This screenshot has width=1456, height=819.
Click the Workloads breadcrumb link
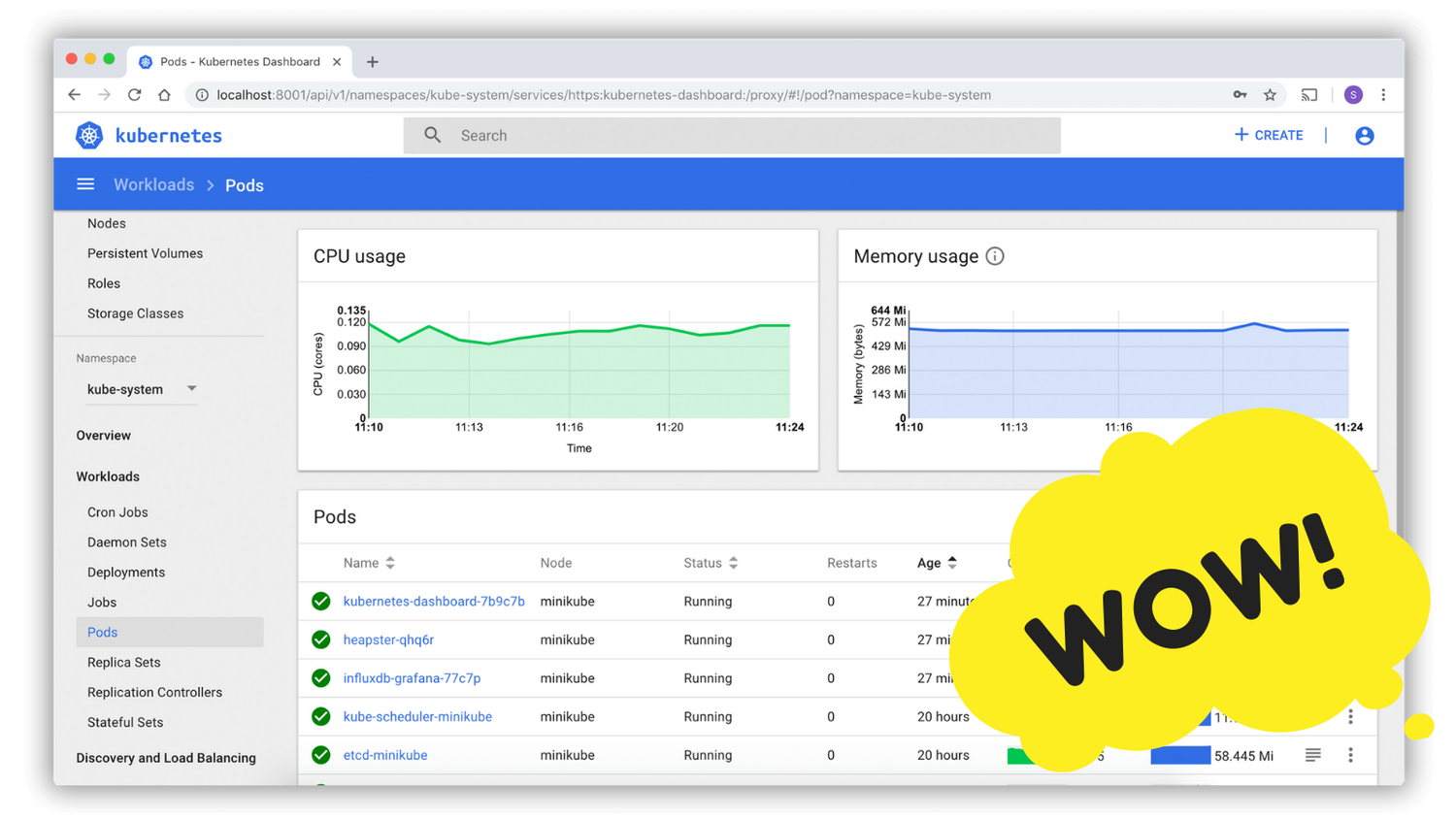(153, 184)
